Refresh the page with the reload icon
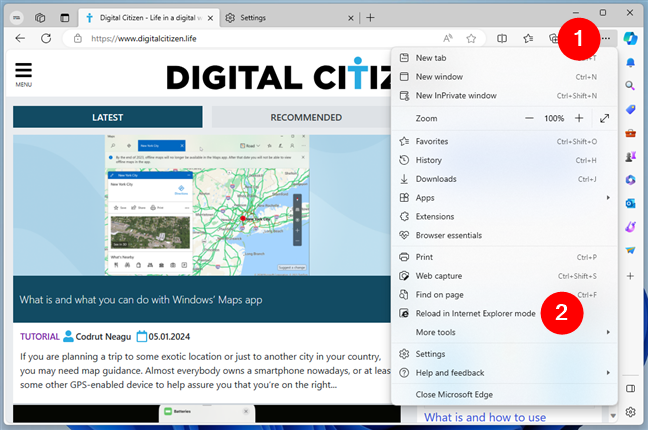 pos(46,38)
